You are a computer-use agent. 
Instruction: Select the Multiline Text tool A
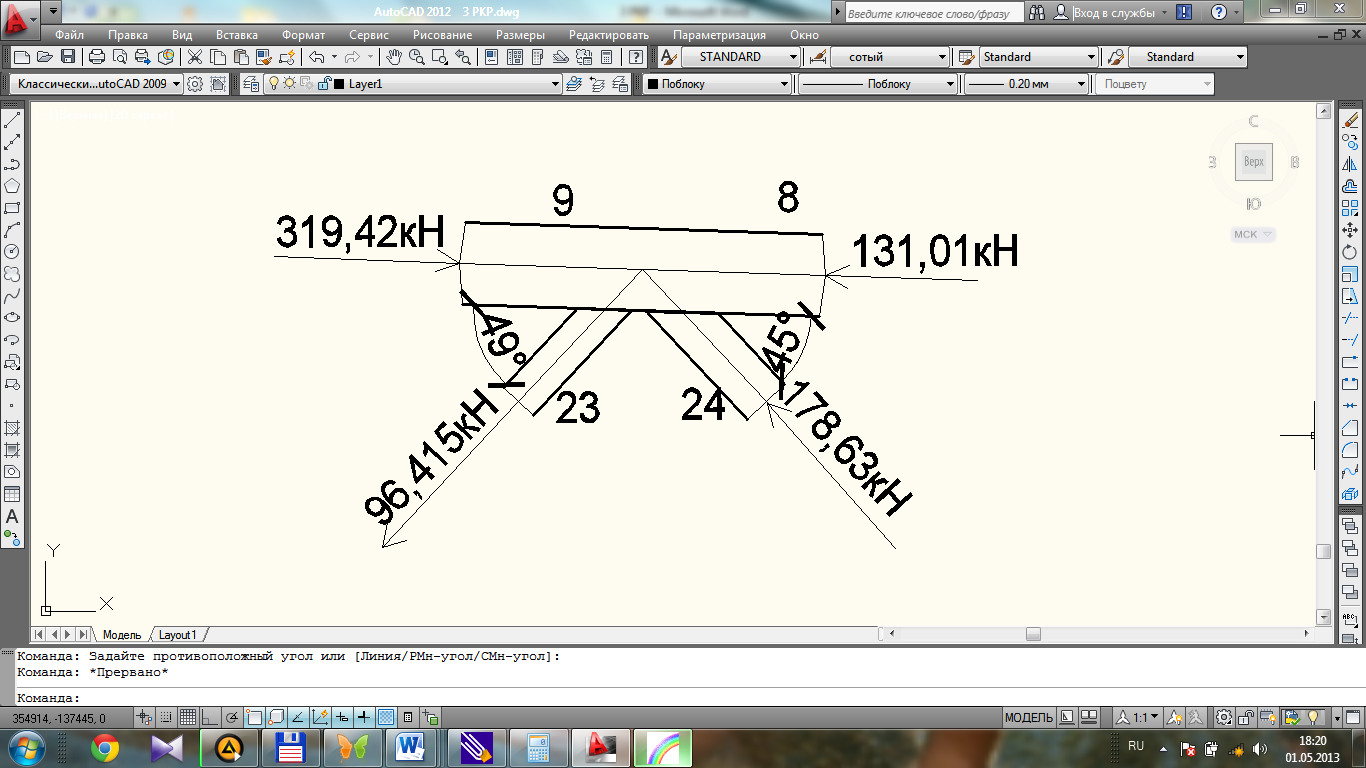(x=13, y=516)
